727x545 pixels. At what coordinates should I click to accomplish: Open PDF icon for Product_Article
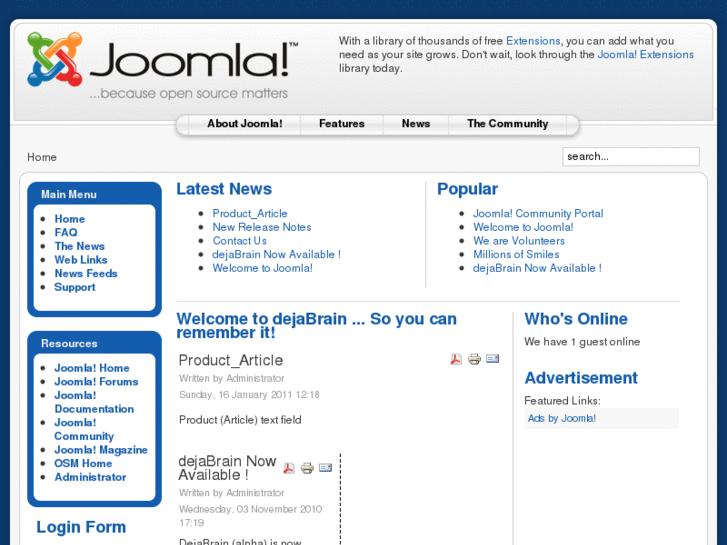click(x=456, y=359)
